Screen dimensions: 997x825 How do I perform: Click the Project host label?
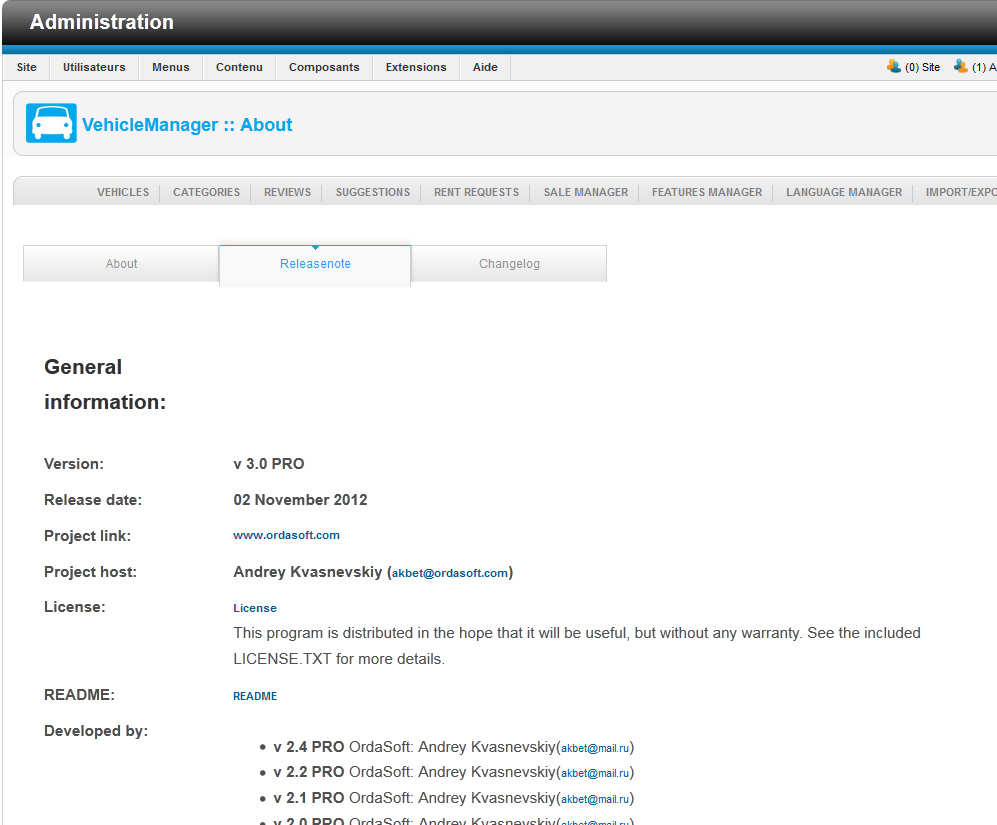[90, 572]
